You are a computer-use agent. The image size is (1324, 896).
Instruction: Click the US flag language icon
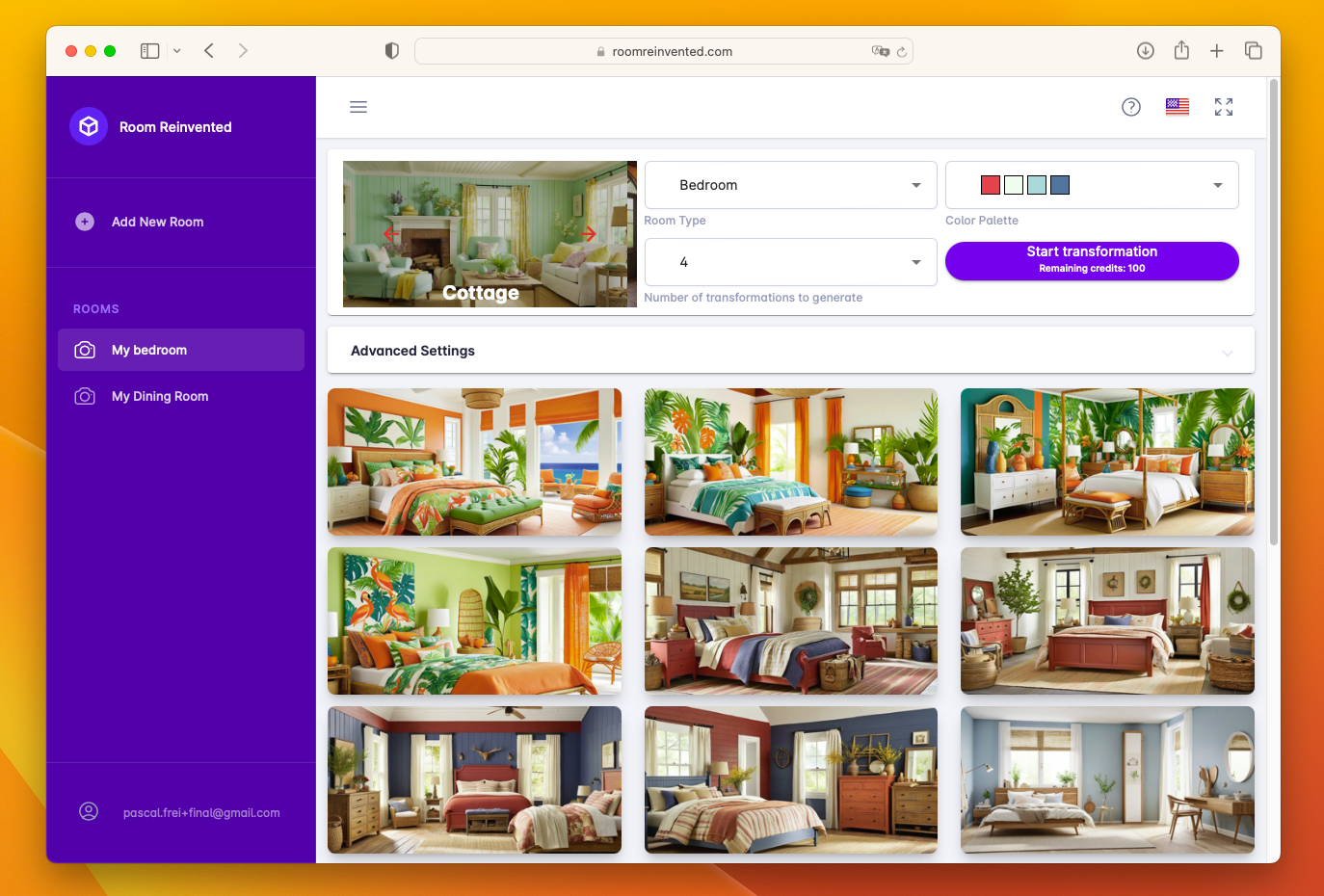click(1178, 107)
